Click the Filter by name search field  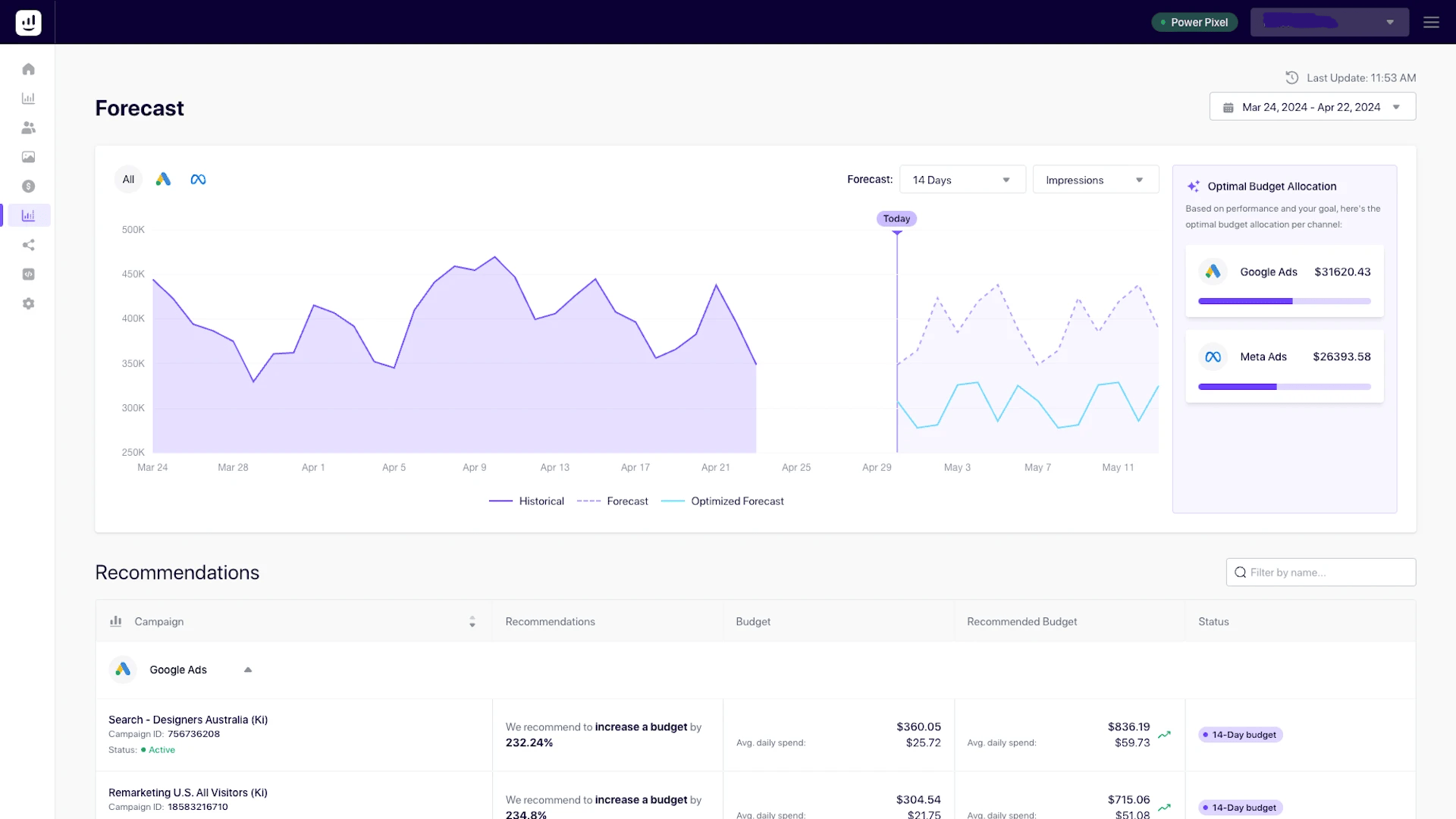[1321, 573]
